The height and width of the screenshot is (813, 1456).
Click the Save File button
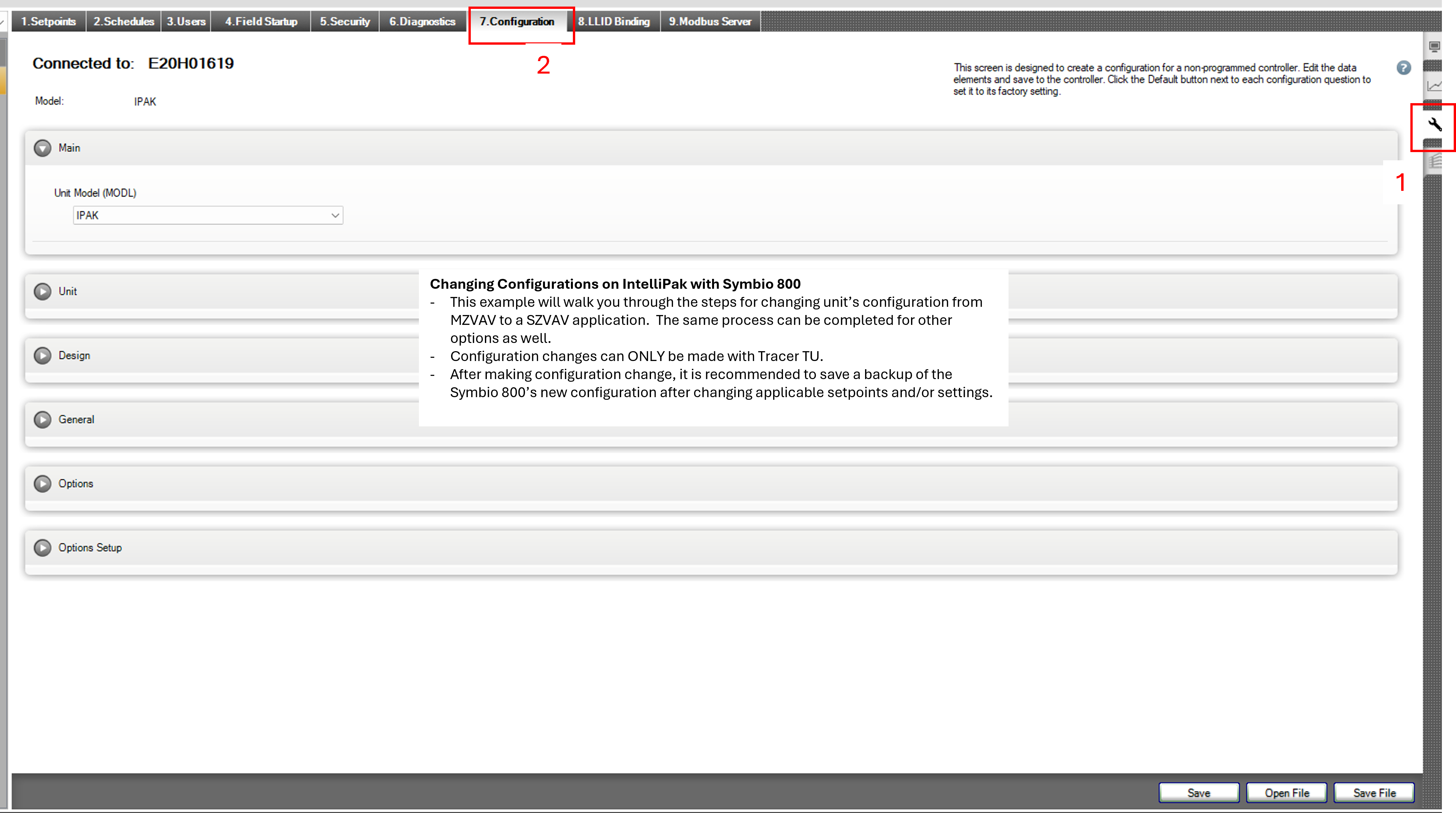[x=1374, y=793]
